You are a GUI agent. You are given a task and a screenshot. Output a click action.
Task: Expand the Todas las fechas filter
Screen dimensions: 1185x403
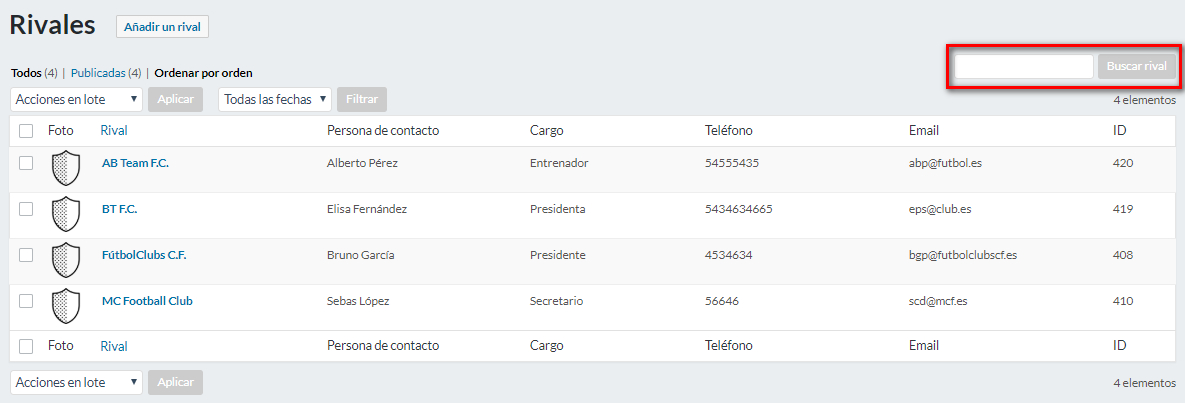(275, 99)
